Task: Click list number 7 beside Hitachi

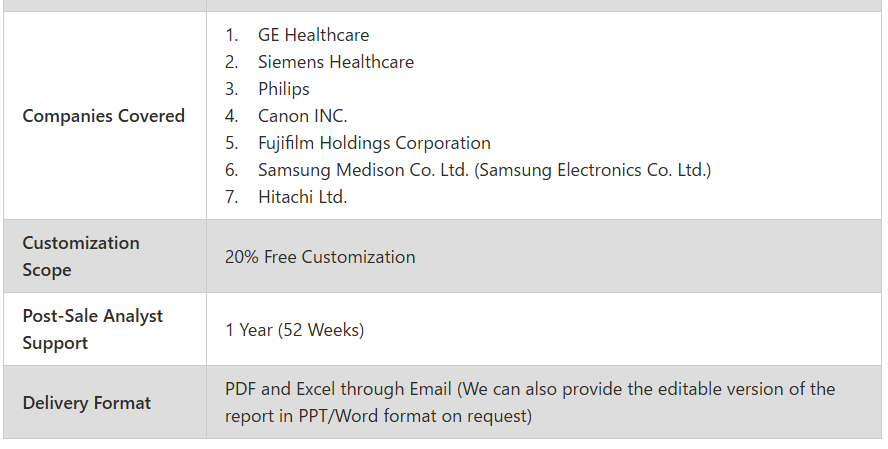Action: (x=231, y=197)
